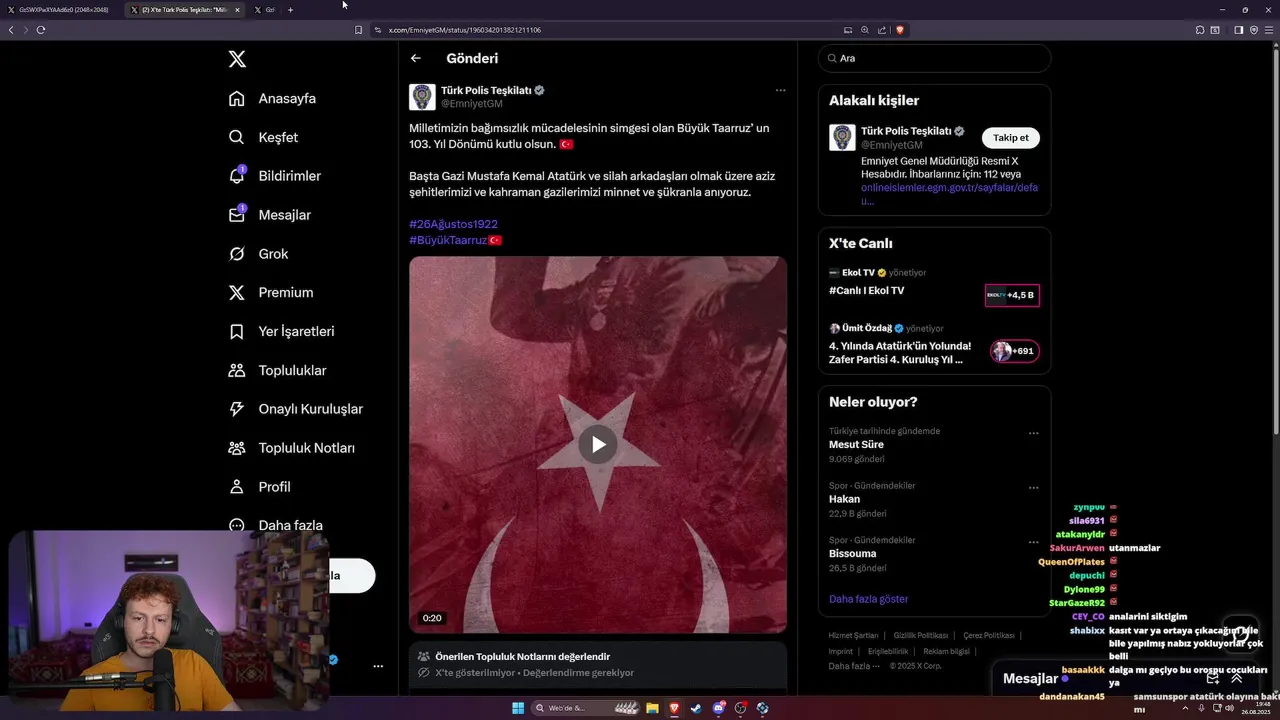1280x720 pixels.
Task: Open Mesajlar envelope icon in sidebar
Action: click(237, 215)
